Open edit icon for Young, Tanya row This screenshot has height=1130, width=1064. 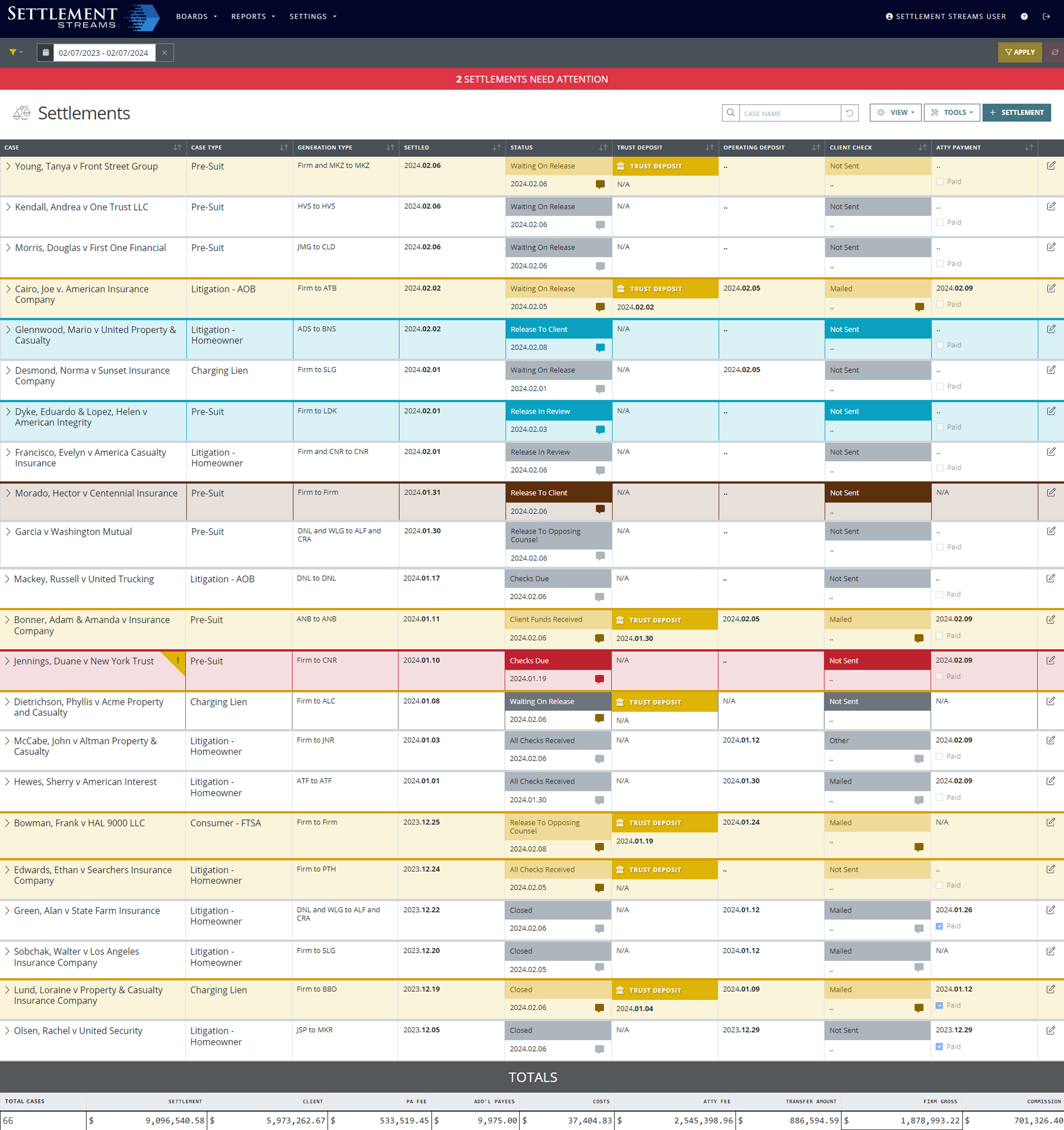pos(1050,166)
